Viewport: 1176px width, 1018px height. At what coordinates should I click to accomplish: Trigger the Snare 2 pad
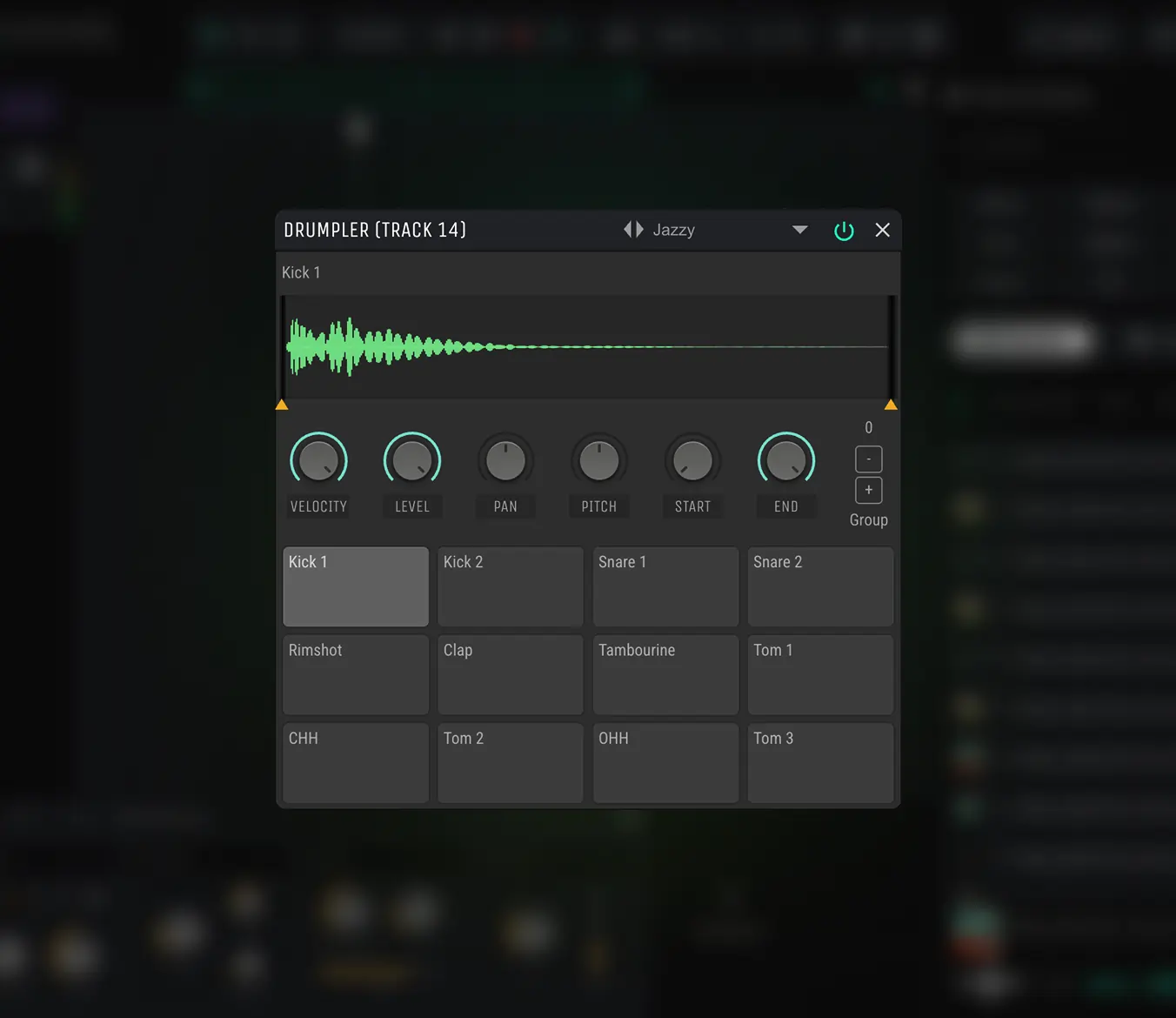point(820,586)
